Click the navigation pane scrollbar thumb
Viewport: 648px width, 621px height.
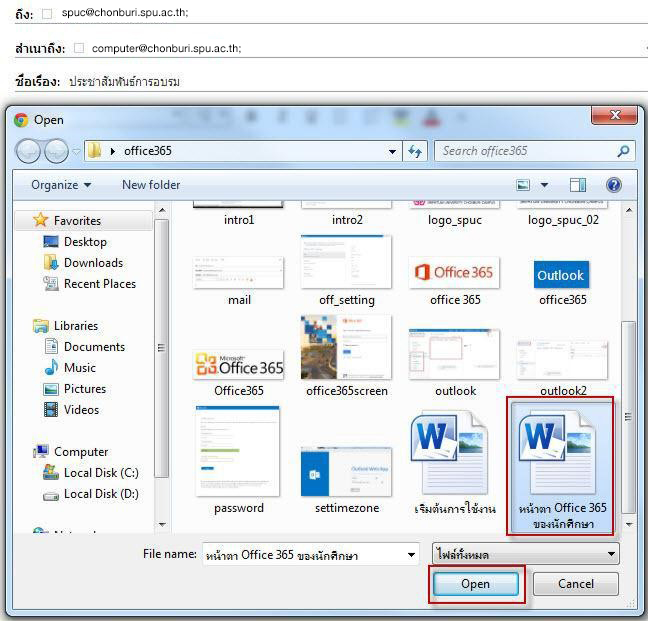coord(162,348)
